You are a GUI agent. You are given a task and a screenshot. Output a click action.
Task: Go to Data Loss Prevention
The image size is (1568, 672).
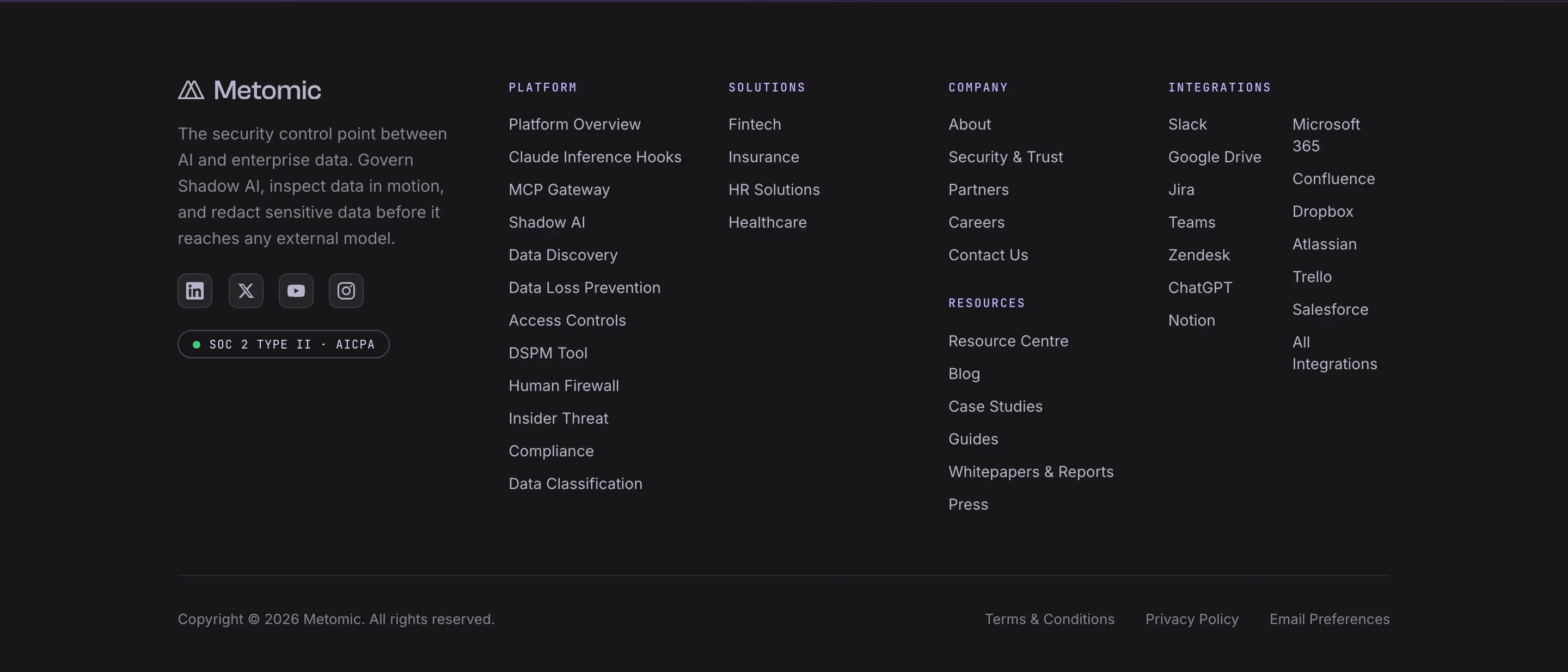coord(584,288)
